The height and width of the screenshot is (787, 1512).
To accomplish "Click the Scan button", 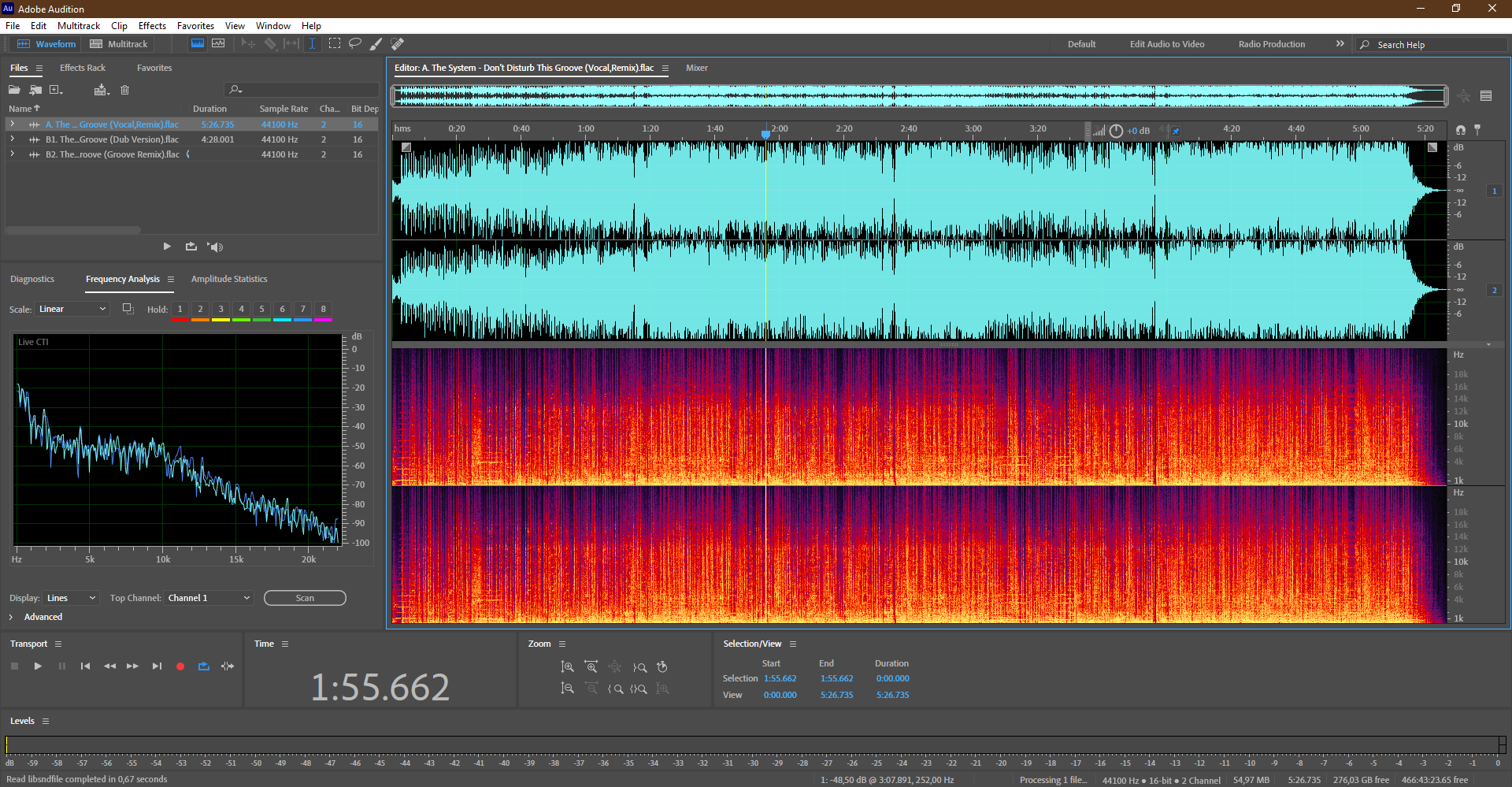I will [x=305, y=598].
